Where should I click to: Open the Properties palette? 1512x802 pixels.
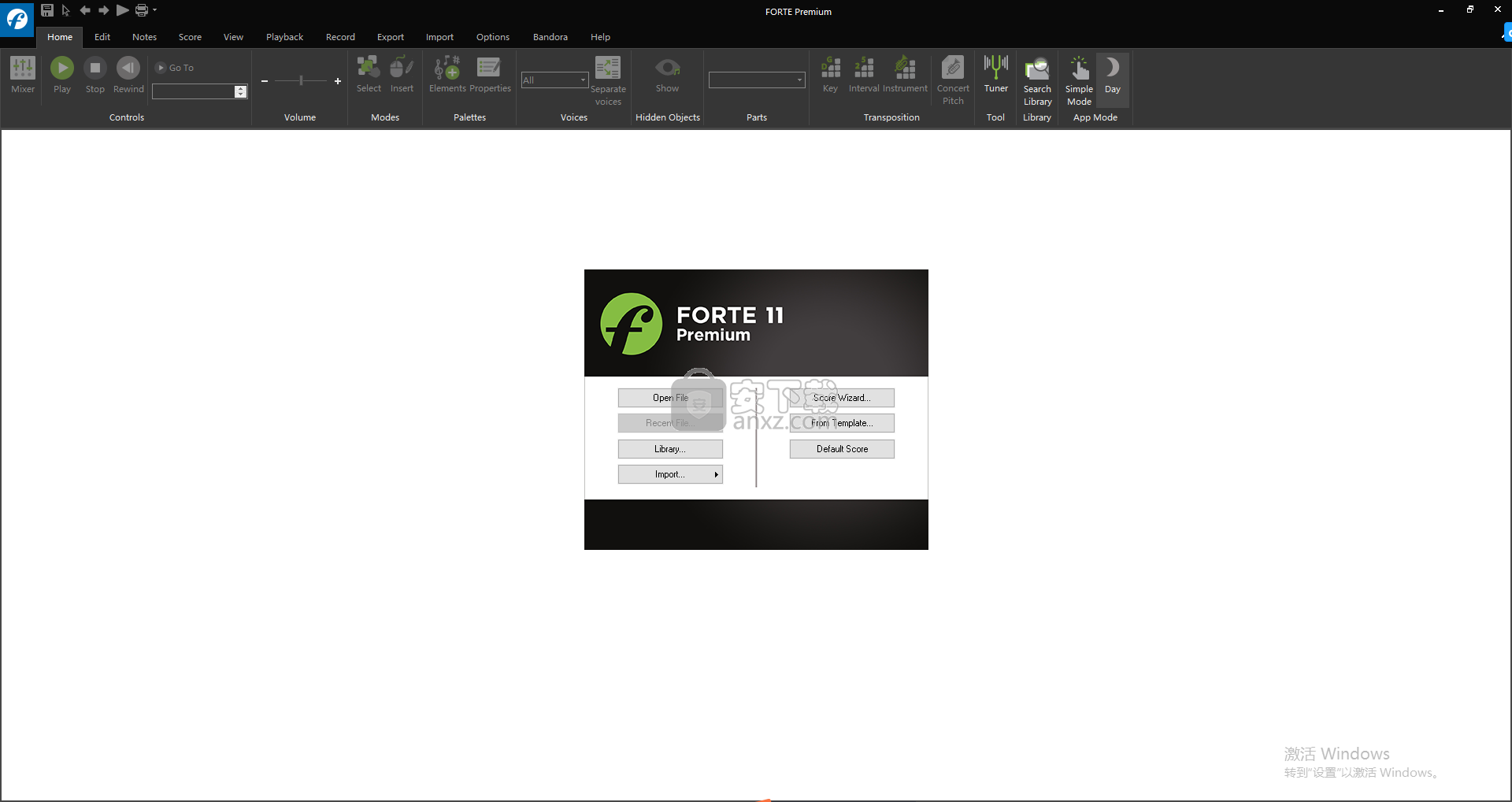tap(490, 75)
